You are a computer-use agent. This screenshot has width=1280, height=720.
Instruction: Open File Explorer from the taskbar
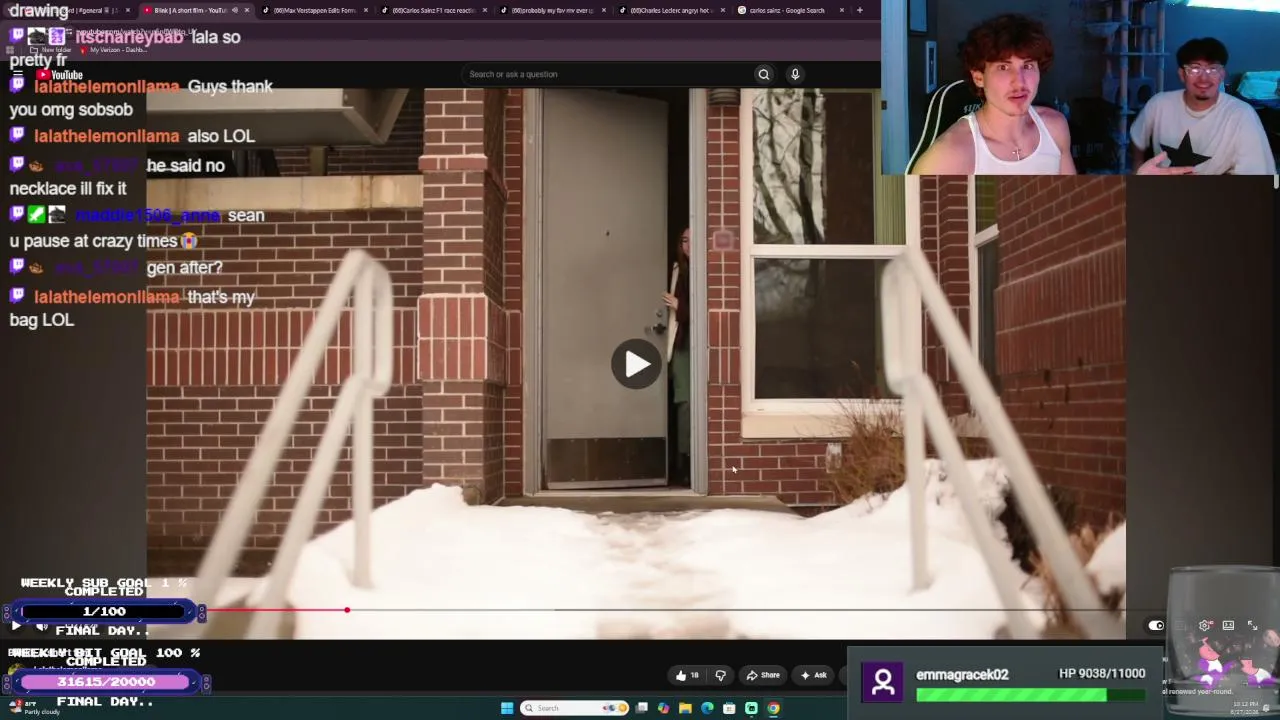click(685, 708)
